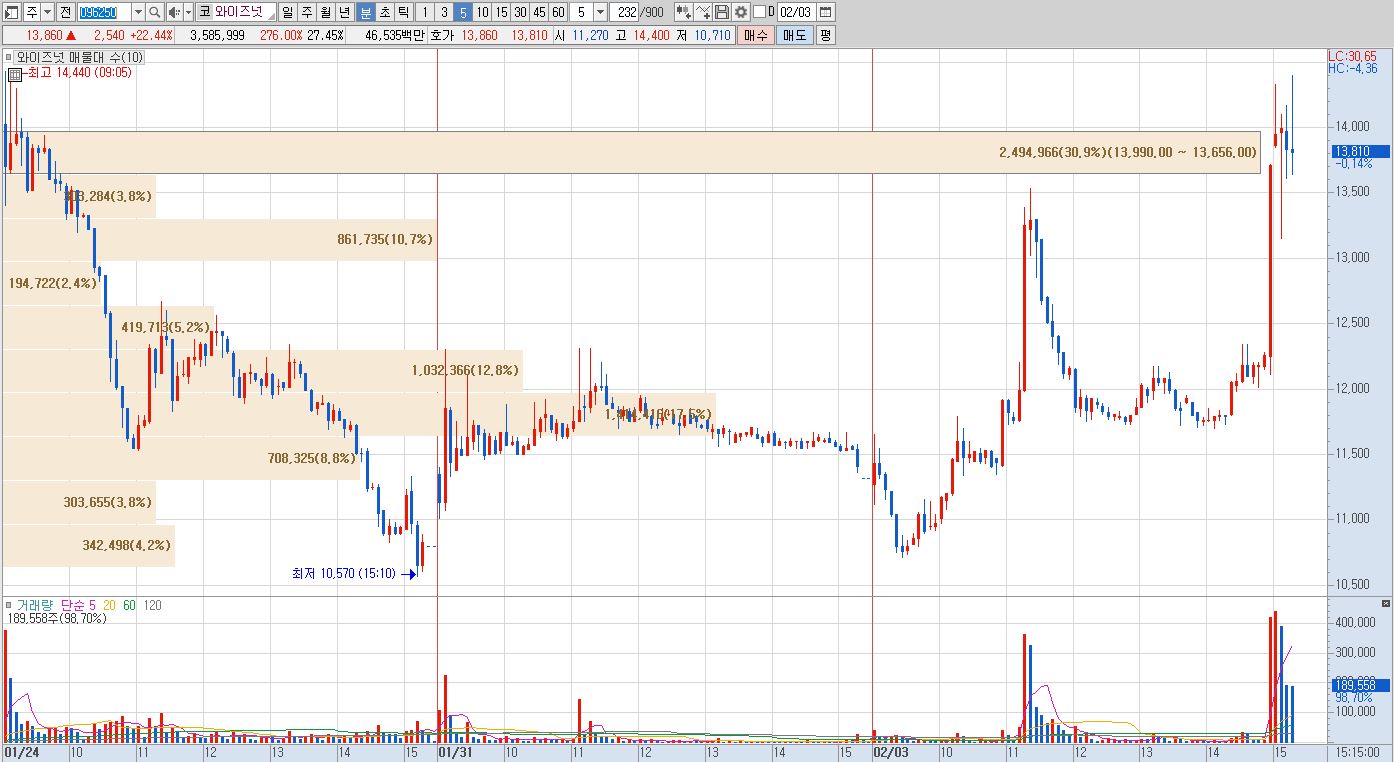Toggle the left panel layout icon
This screenshot has height=762, width=1394.
pyautogui.click(x=12, y=12)
